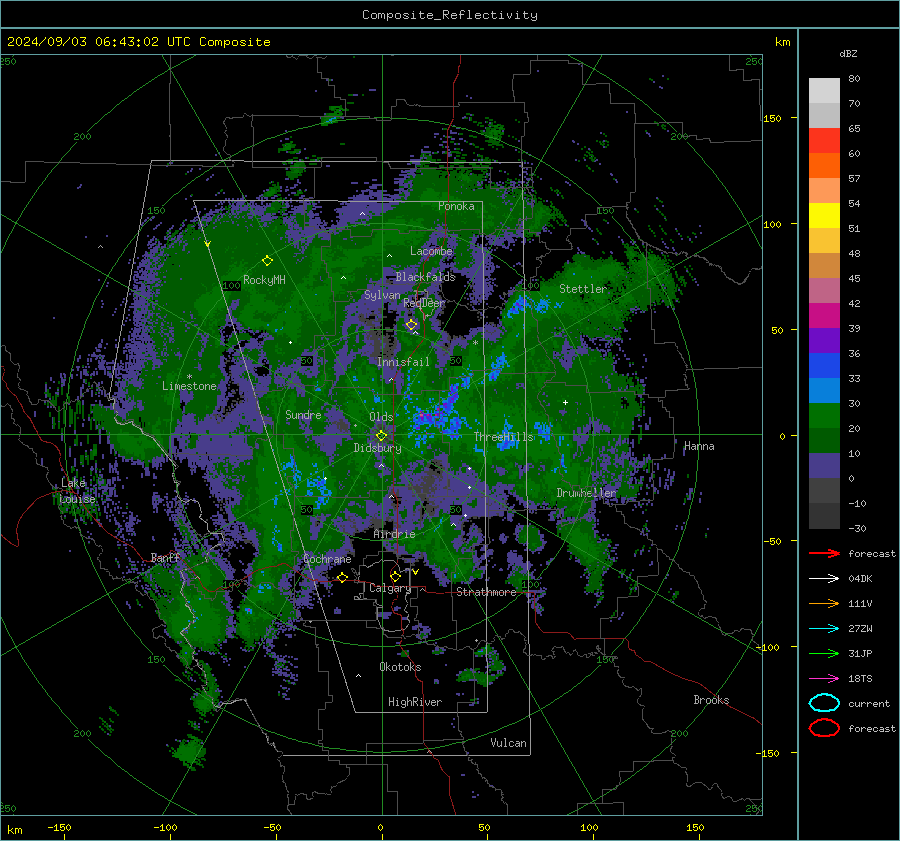Click the Ponoka city label
The height and width of the screenshot is (841, 900).
pos(456,206)
